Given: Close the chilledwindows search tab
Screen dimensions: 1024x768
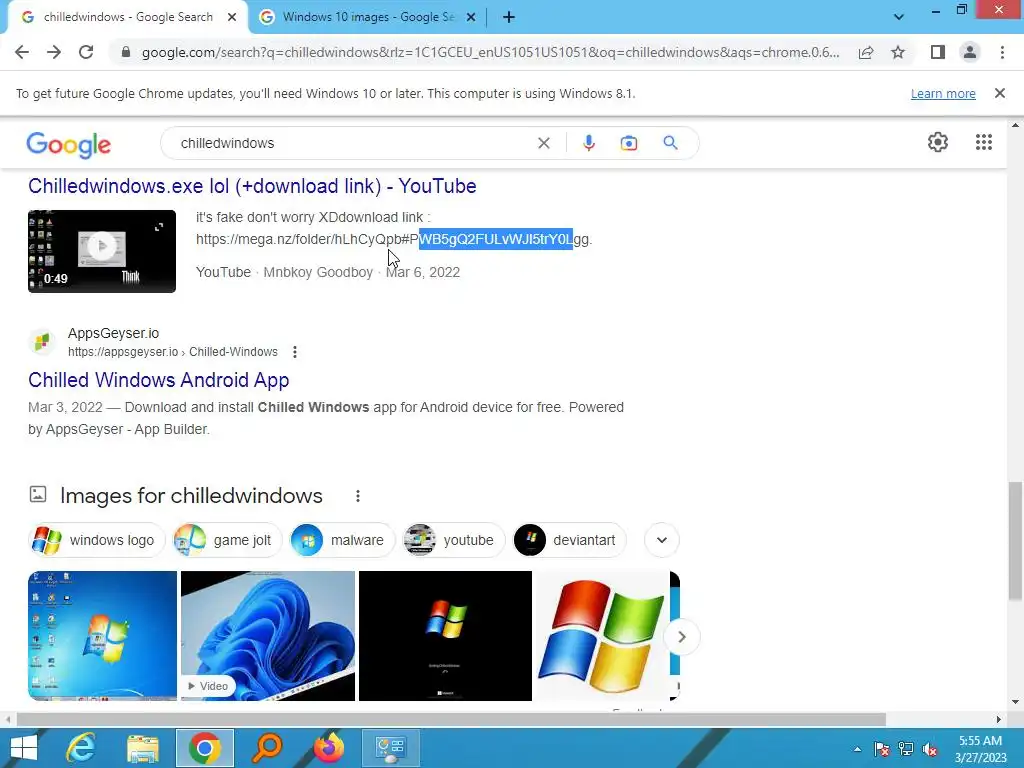Looking at the screenshot, I should pyautogui.click(x=232, y=18).
